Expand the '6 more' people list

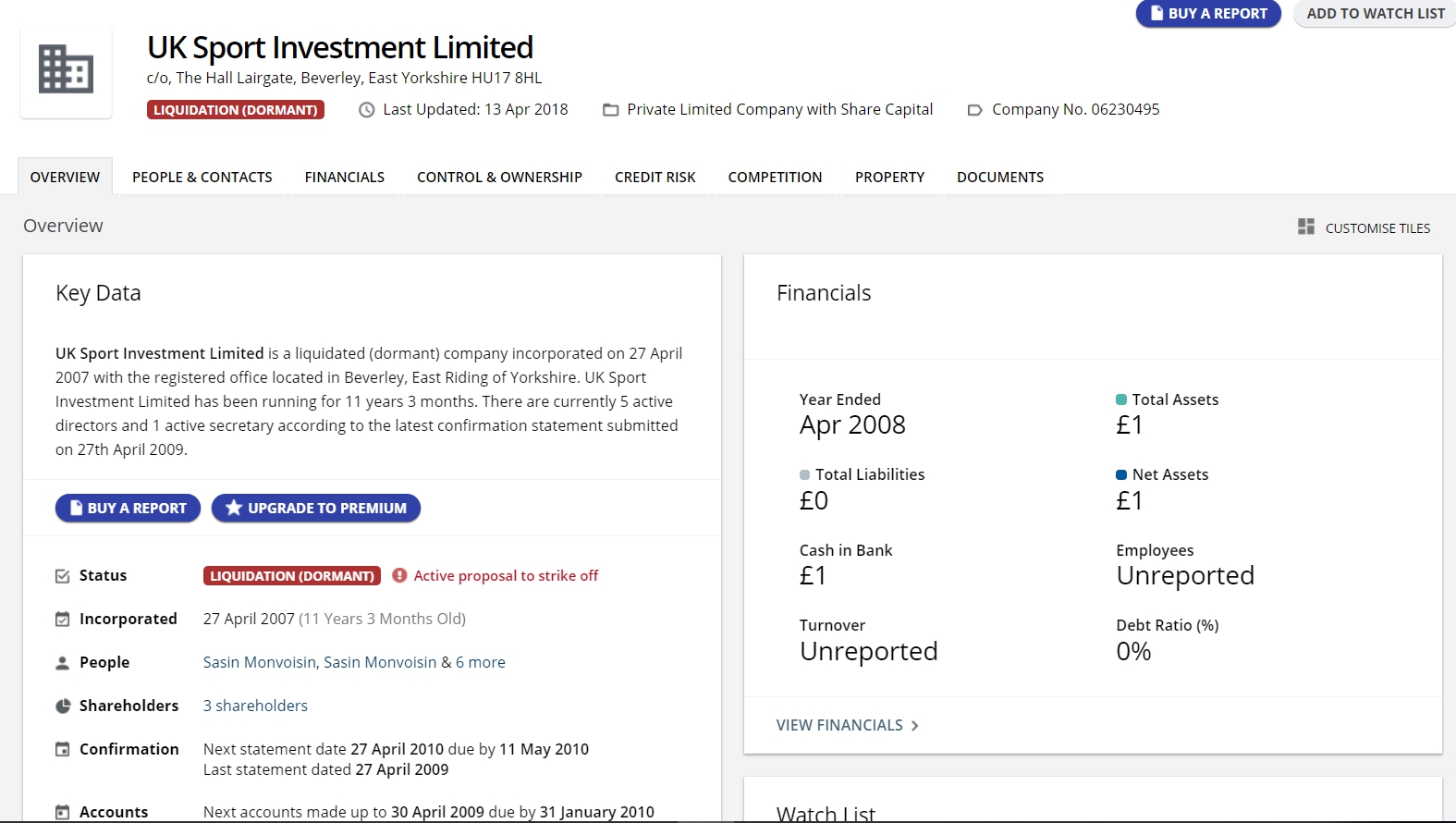tap(480, 662)
